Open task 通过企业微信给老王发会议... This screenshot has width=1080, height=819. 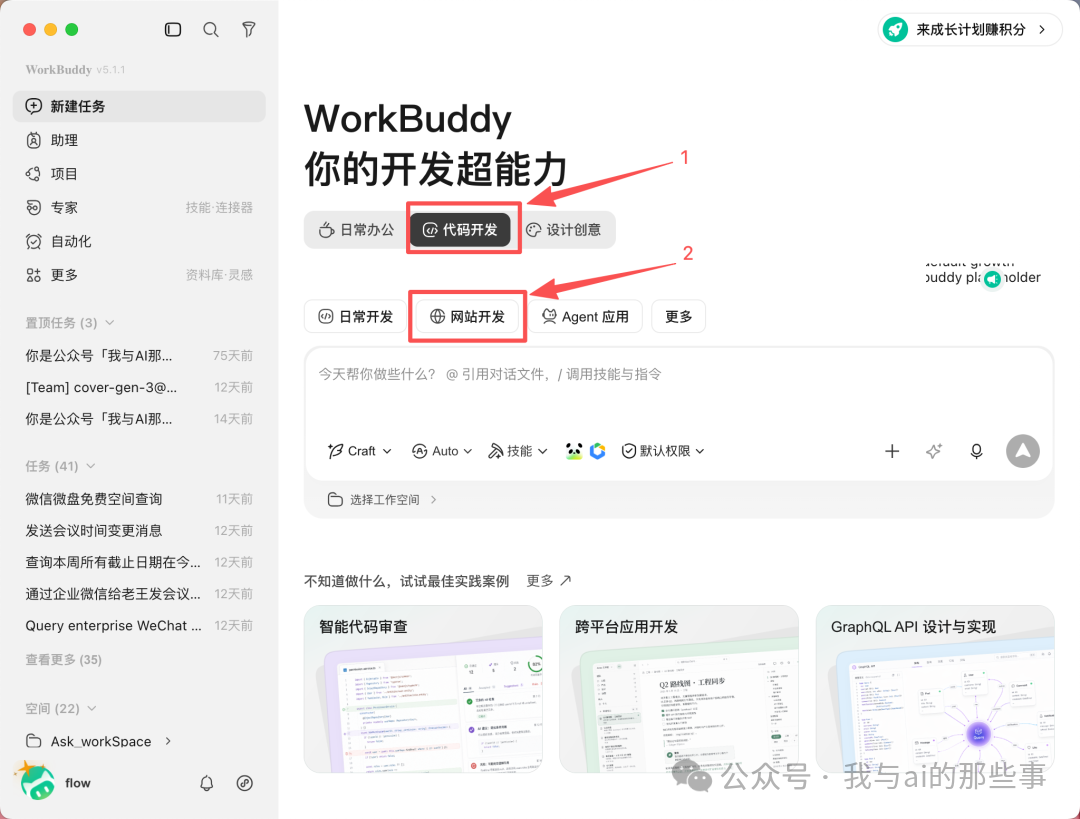coord(139,594)
